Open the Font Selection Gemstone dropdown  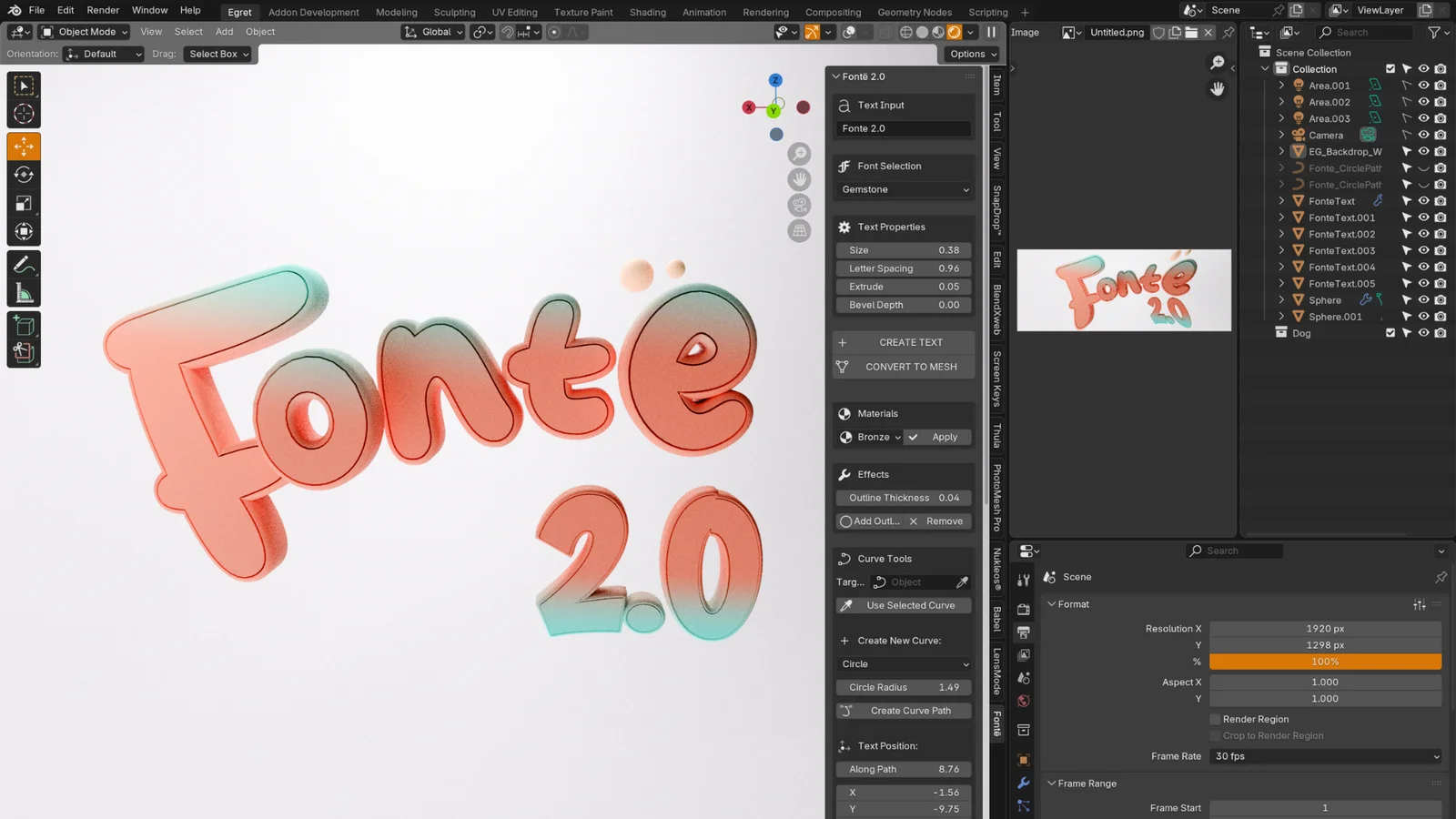(903, 189)
